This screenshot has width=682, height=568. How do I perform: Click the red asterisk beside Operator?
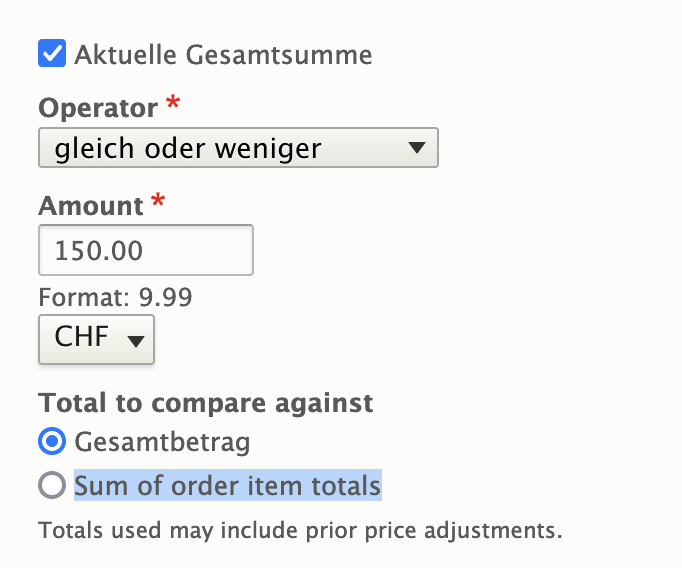click(x=175, y=104)
